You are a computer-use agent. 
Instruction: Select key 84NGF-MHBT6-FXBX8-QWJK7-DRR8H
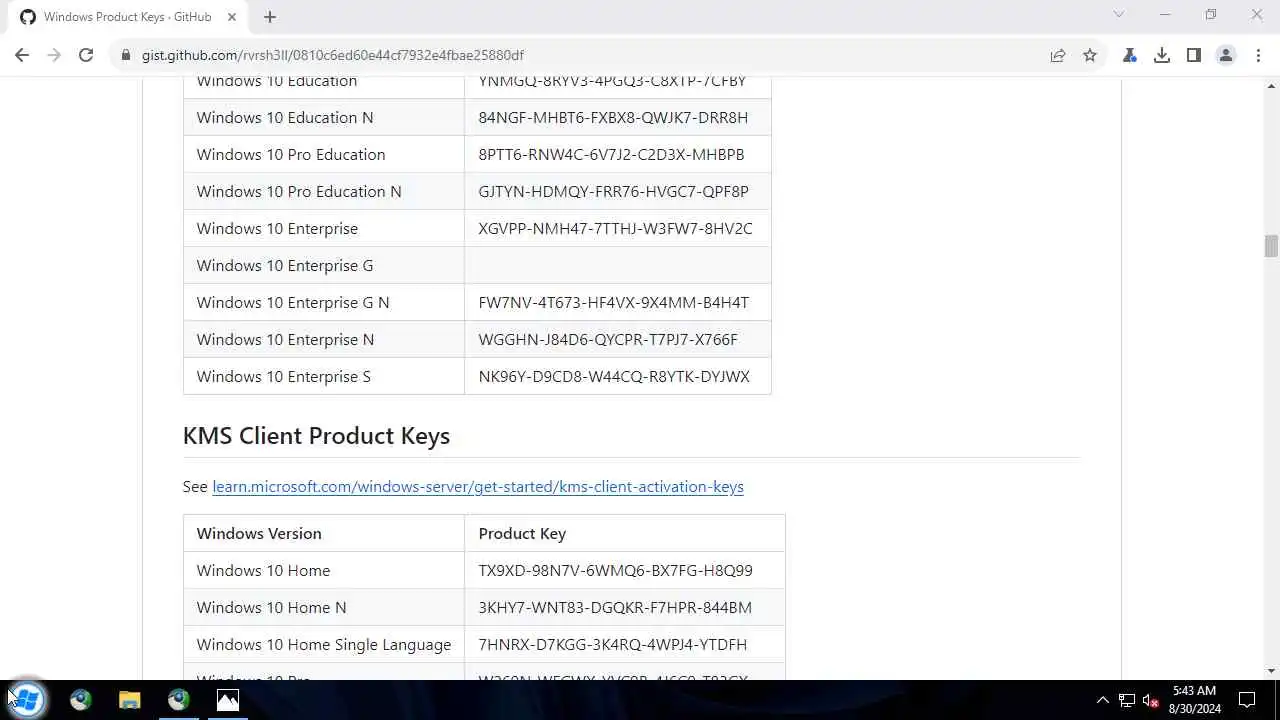tap(613, 117)
